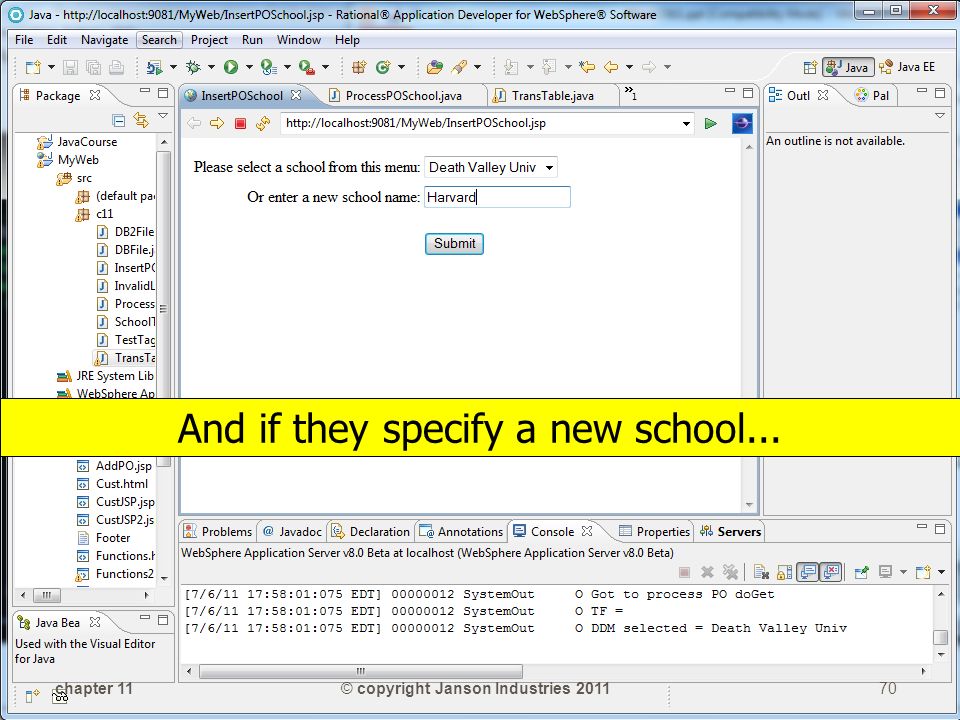Open the Palette view tab
This screenshot has width=960, height=720.
pos(872,96)
